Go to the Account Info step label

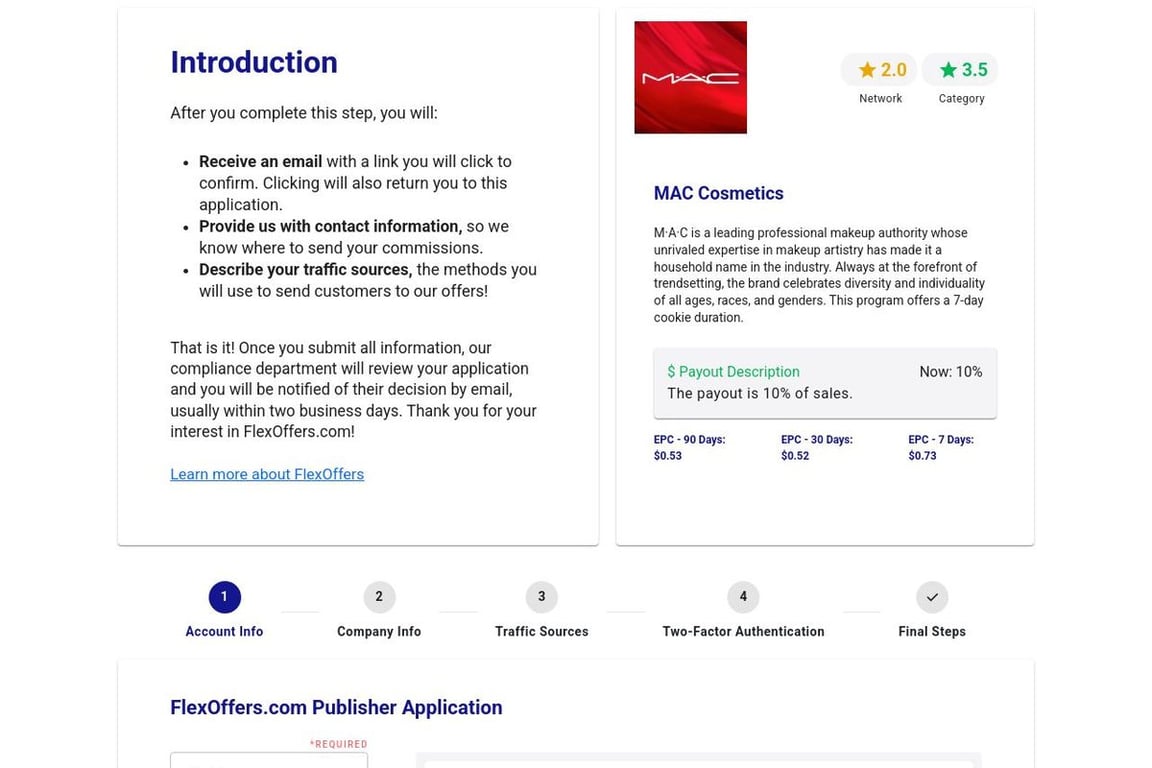pyautogui.click(x=224, y=631)
